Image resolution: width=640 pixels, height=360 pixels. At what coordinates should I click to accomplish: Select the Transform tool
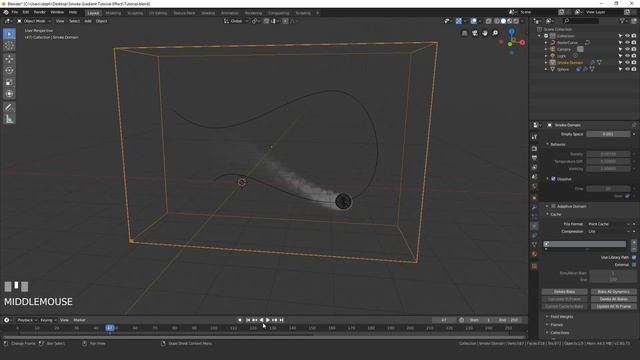point(9,94)
